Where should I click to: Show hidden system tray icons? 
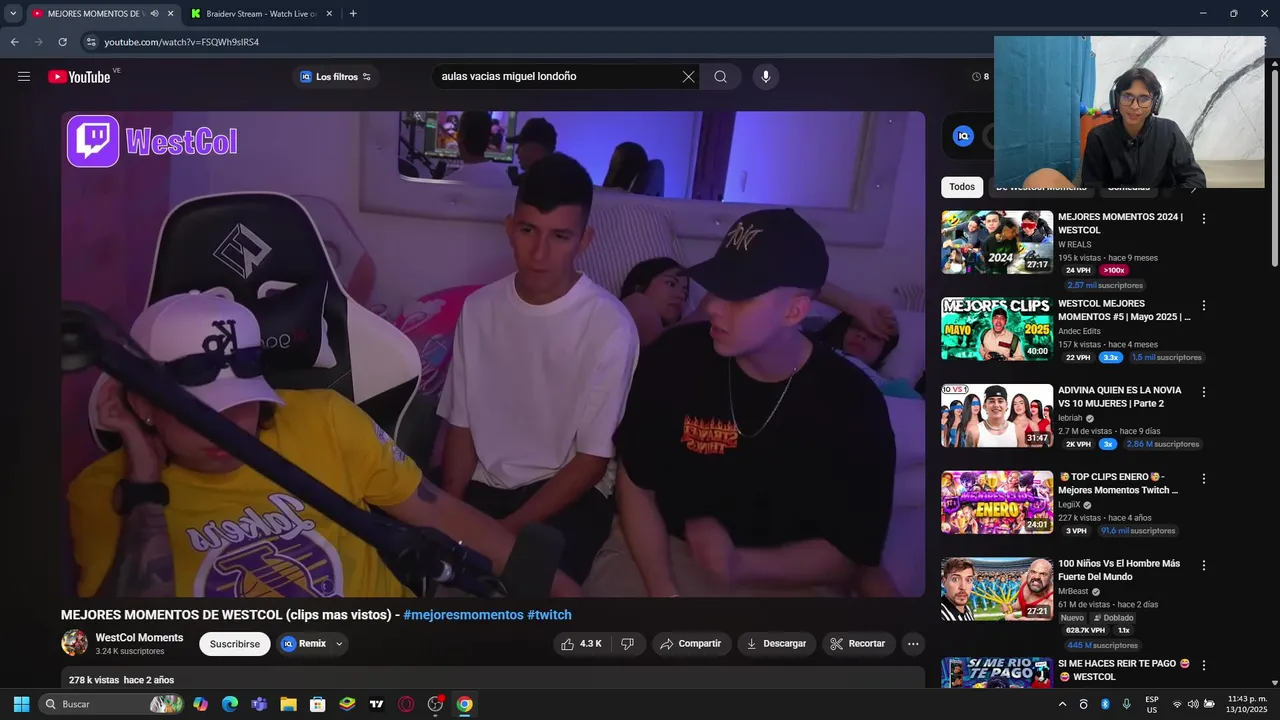tap(1062, 704)
